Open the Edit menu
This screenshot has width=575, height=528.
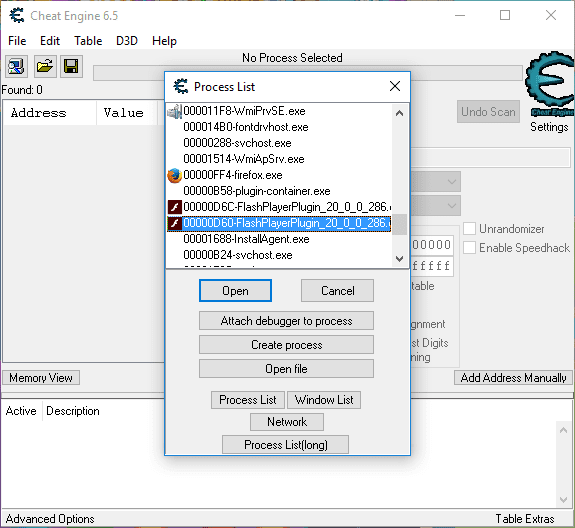[50, 41]
